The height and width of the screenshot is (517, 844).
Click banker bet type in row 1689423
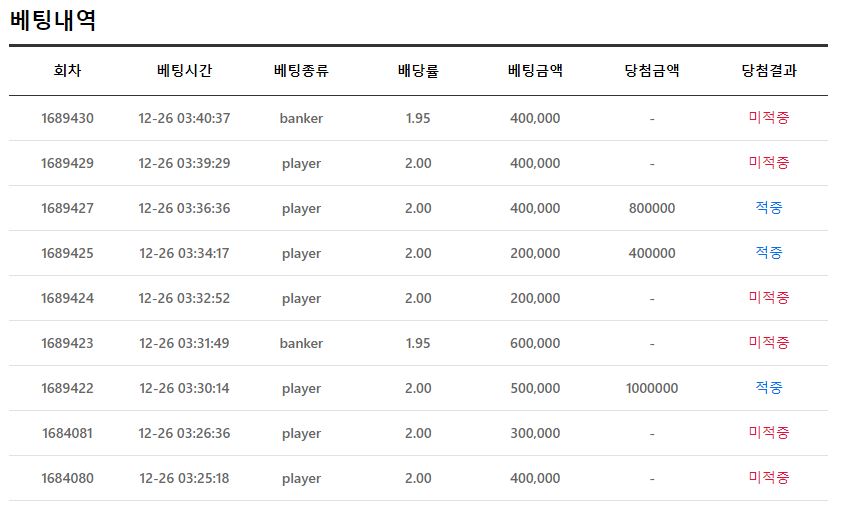301,343
